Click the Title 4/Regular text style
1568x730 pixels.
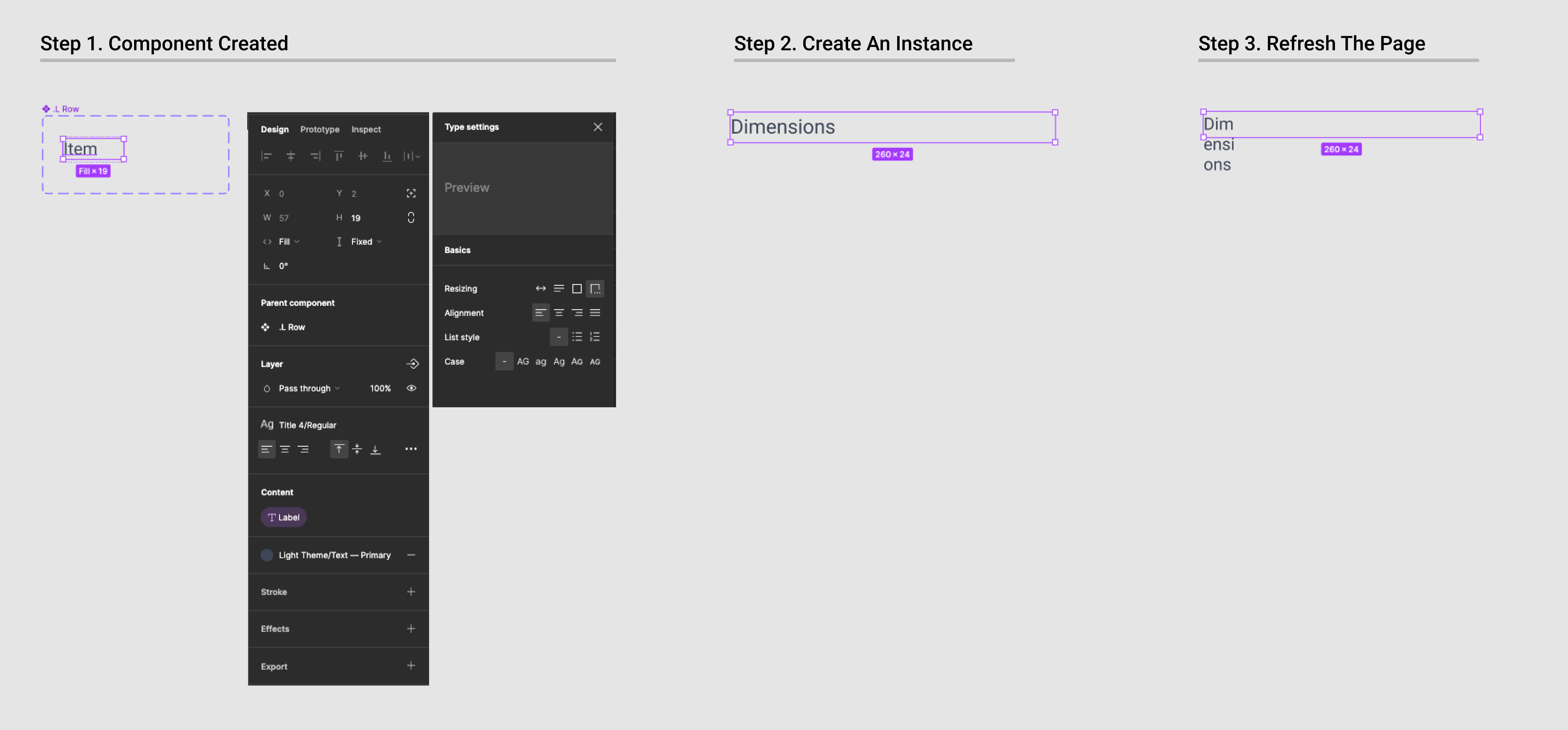(x=308, y=425)
